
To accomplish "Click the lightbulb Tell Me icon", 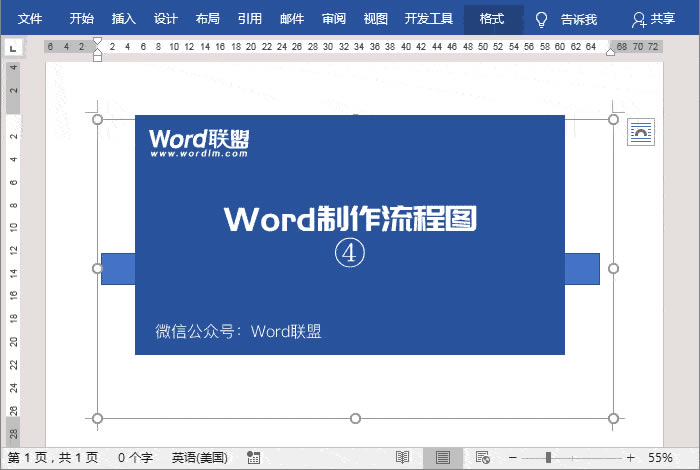I will [x=541, y=19].
